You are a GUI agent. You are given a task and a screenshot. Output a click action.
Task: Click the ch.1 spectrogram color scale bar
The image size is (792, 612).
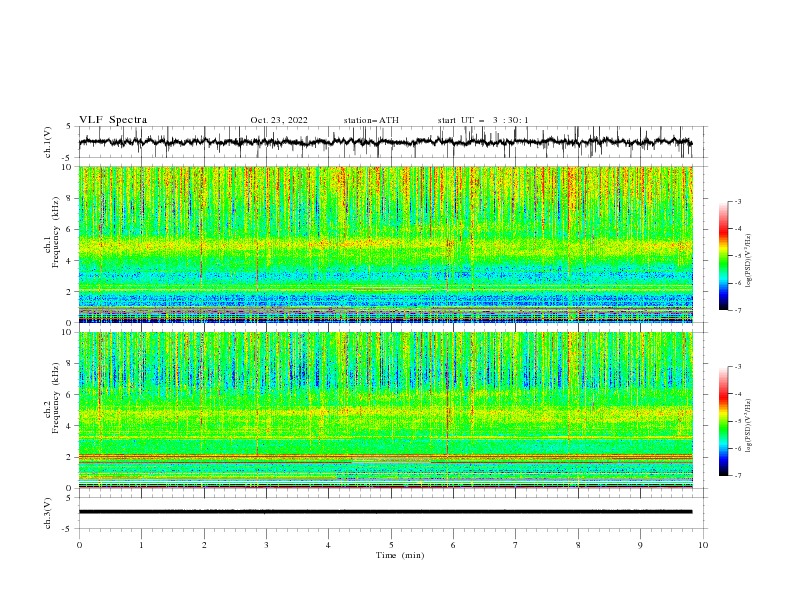coord(723,256)
